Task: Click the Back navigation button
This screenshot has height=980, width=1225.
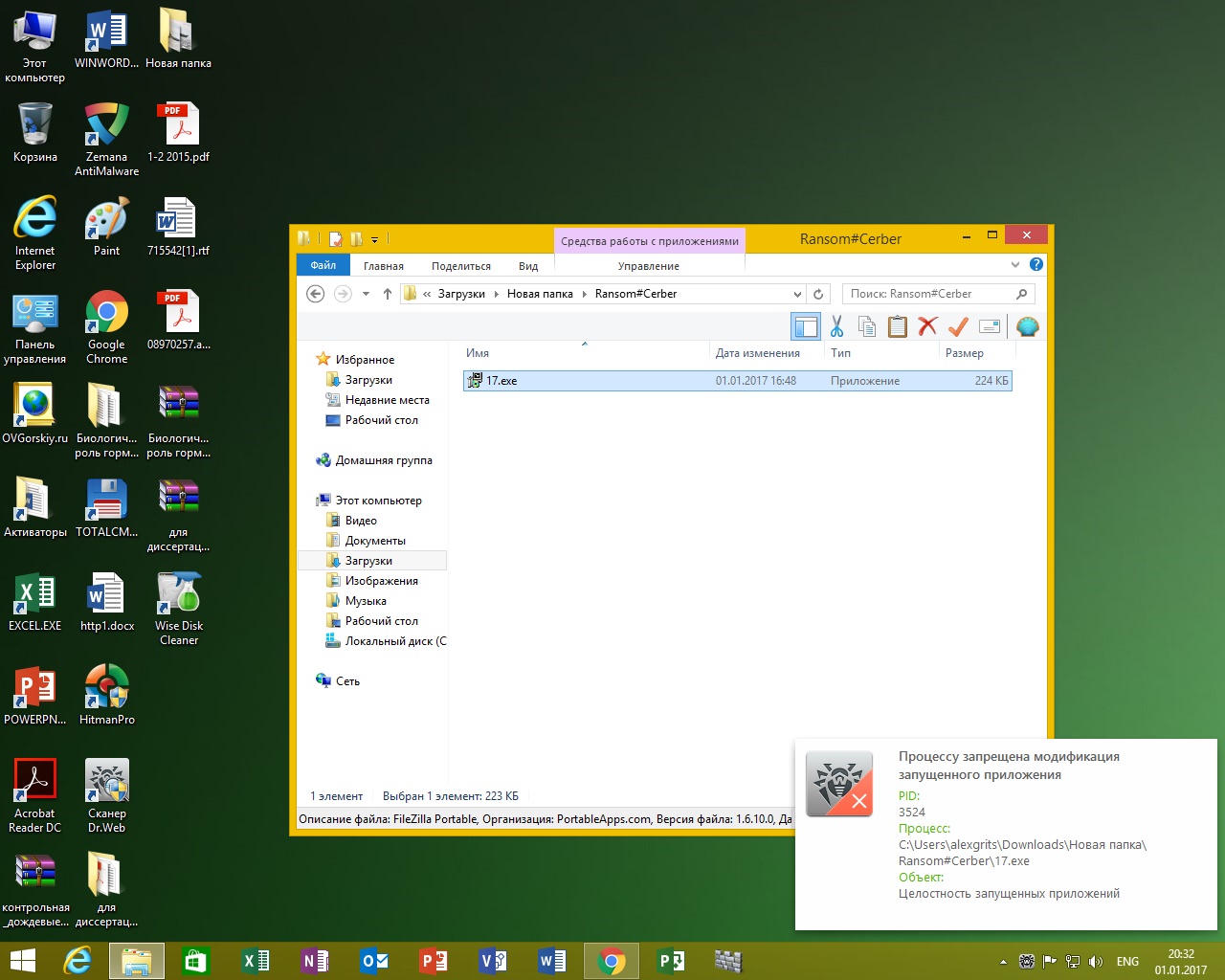Action: pos(315,294)
